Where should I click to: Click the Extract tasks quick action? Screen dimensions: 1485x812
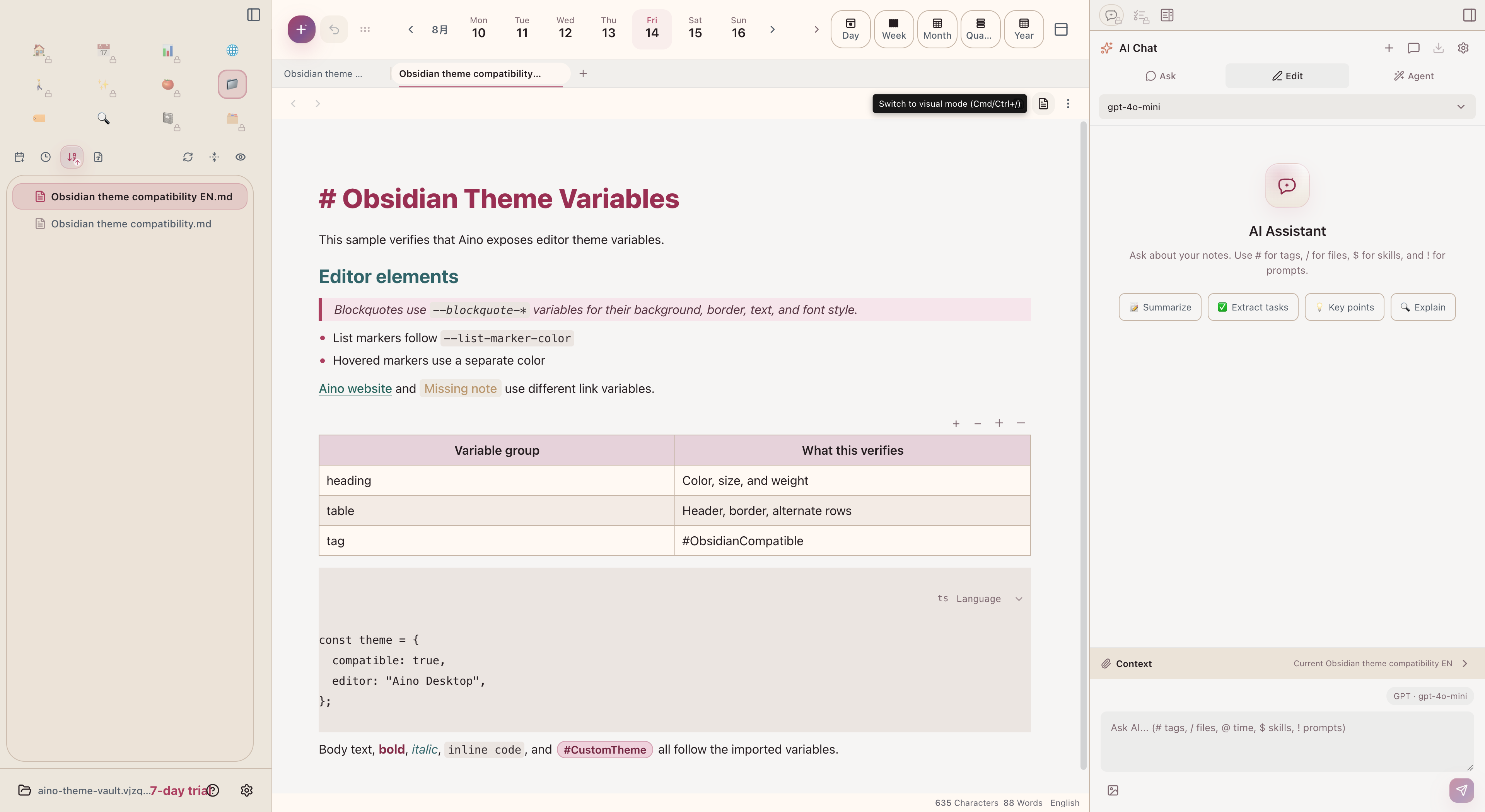coord(1253,307)
